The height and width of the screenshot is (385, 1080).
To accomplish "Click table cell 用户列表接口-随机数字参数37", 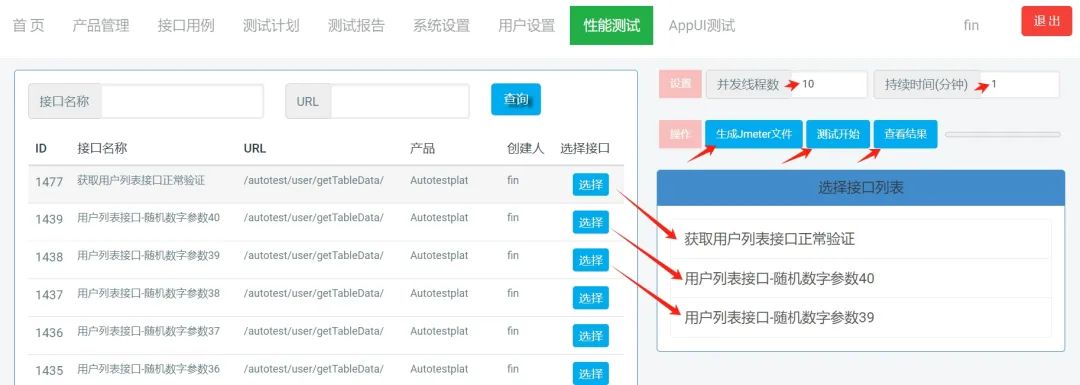I will [x=149, y=331].
